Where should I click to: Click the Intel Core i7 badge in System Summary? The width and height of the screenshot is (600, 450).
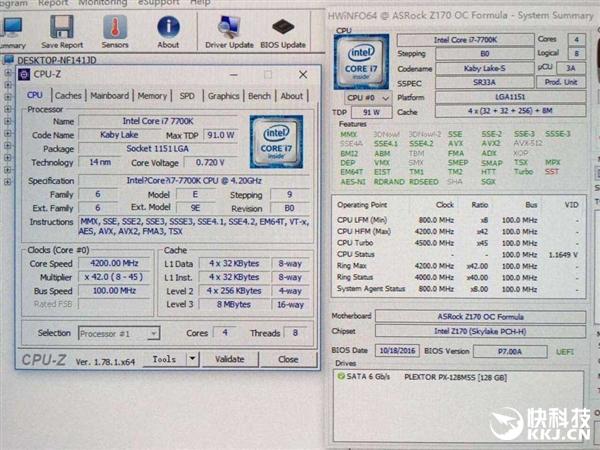[x=361, y=62]
